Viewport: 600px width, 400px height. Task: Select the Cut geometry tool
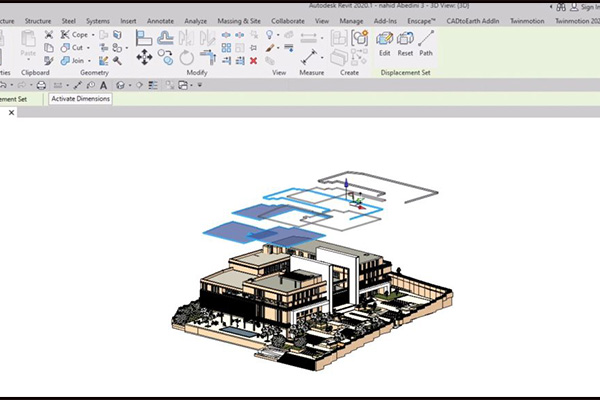point(72,48)
